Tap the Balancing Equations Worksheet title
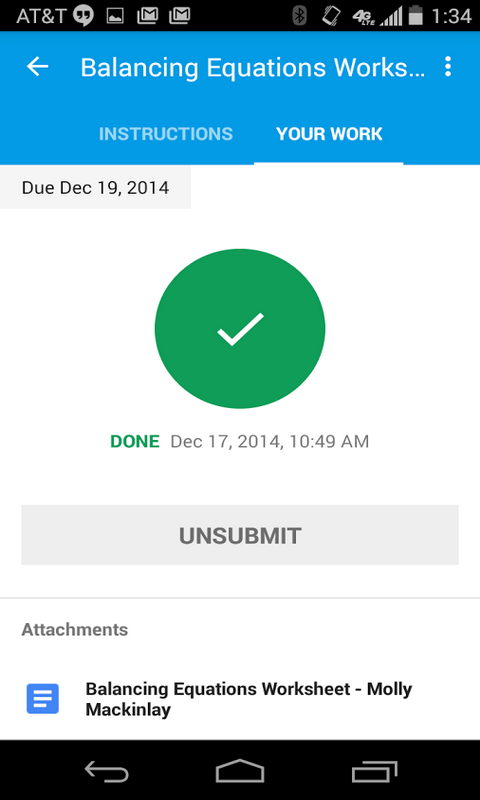 pyautogui.click(x=252, y=67)
